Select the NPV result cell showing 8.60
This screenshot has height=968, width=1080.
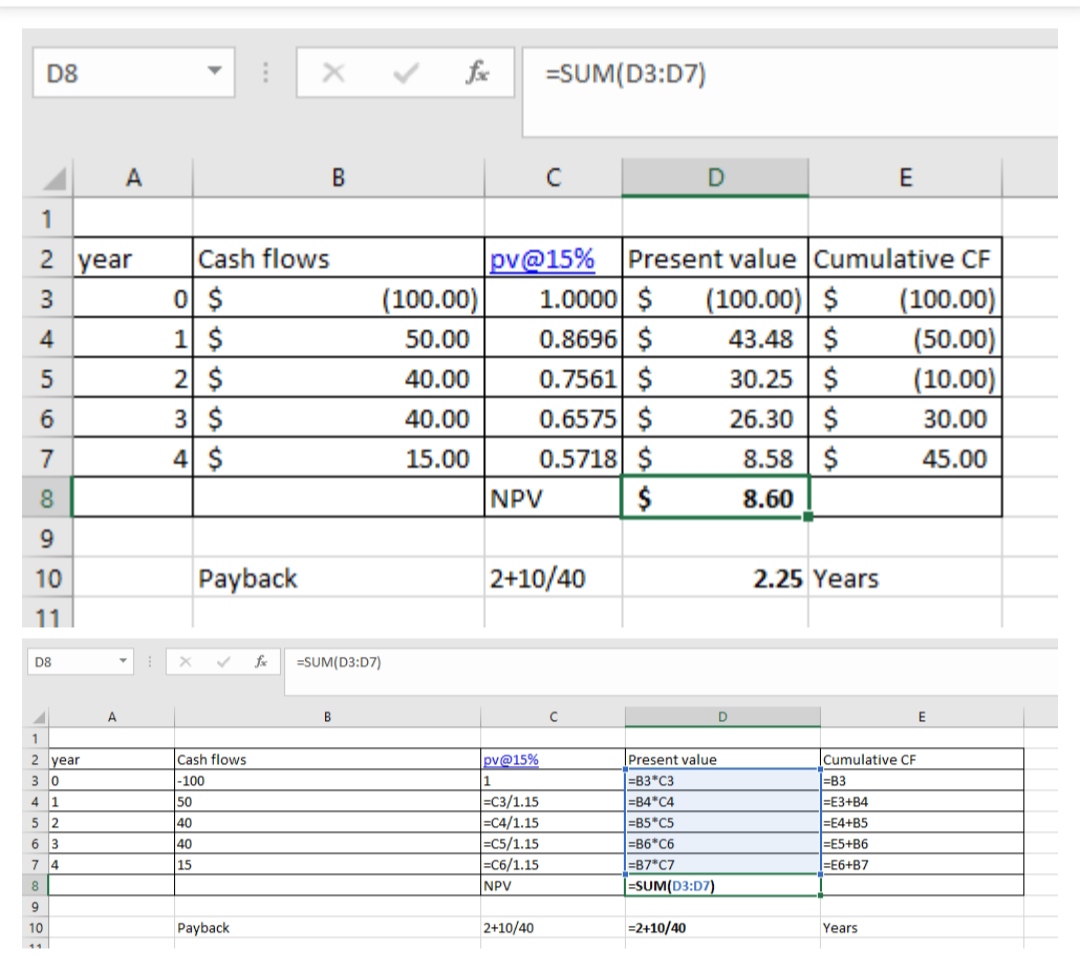pos(714,498)
